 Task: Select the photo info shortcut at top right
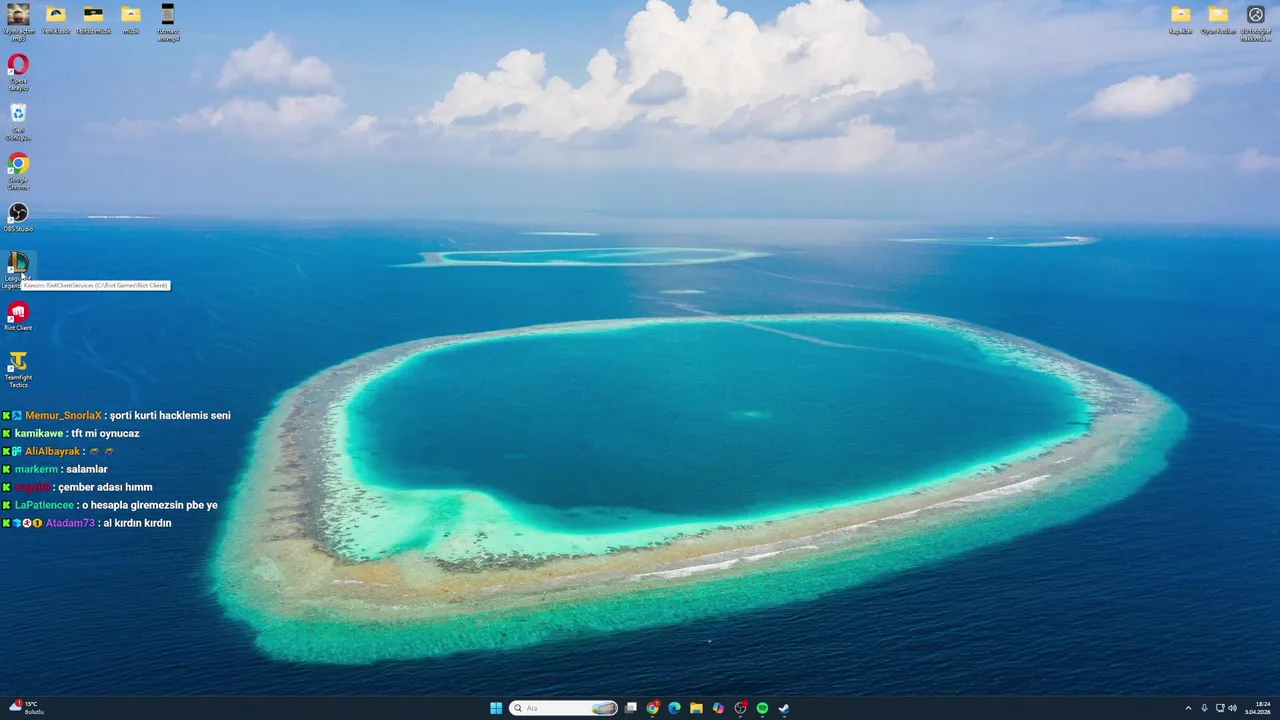(1256, 22)
